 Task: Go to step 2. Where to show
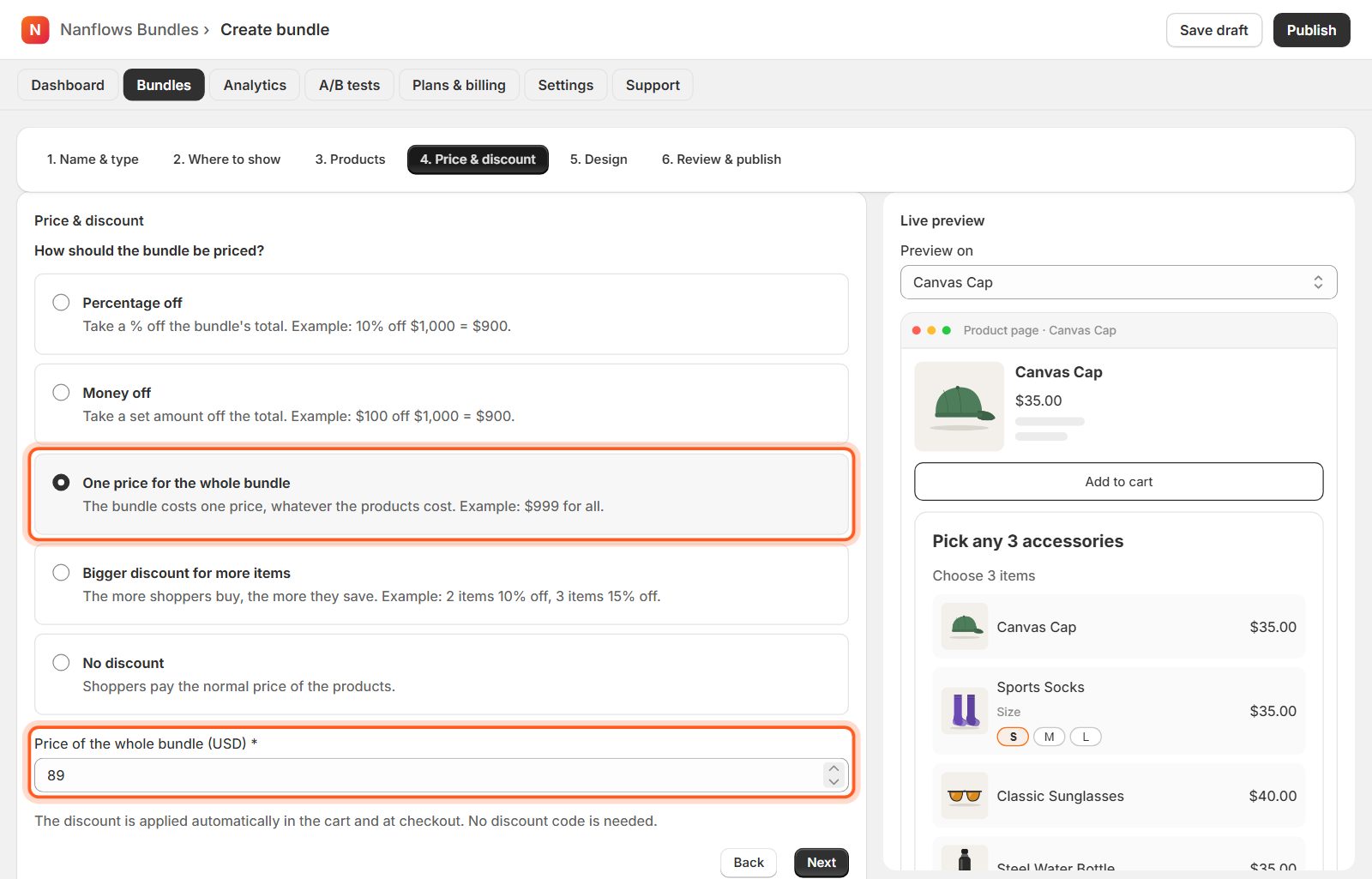(x=226, y=160)
